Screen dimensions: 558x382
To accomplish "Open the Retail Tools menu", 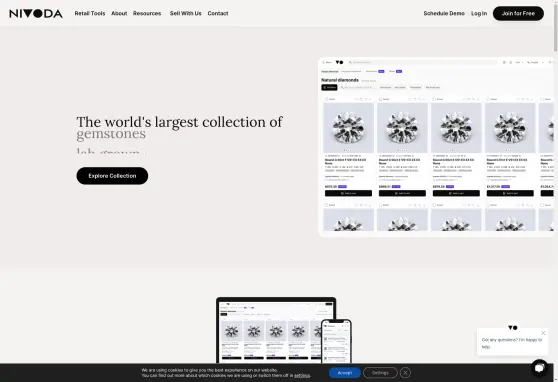I will tap(90, 14).
